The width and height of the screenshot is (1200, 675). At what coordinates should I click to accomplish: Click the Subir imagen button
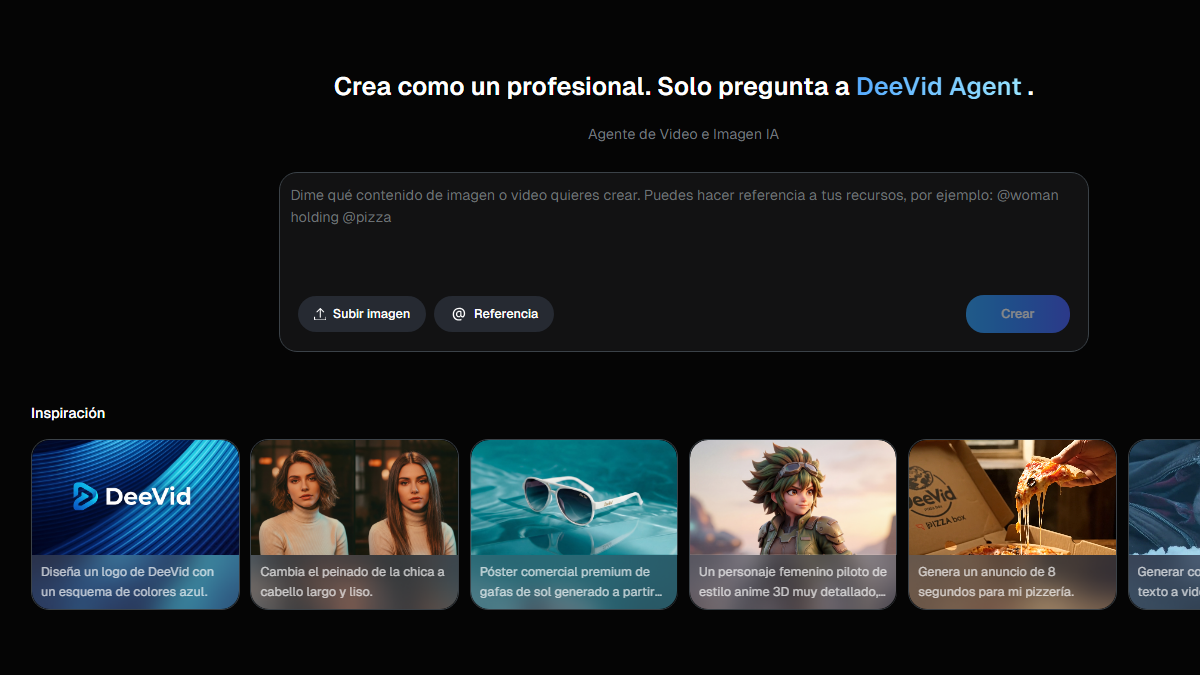[x=362, y=313]
